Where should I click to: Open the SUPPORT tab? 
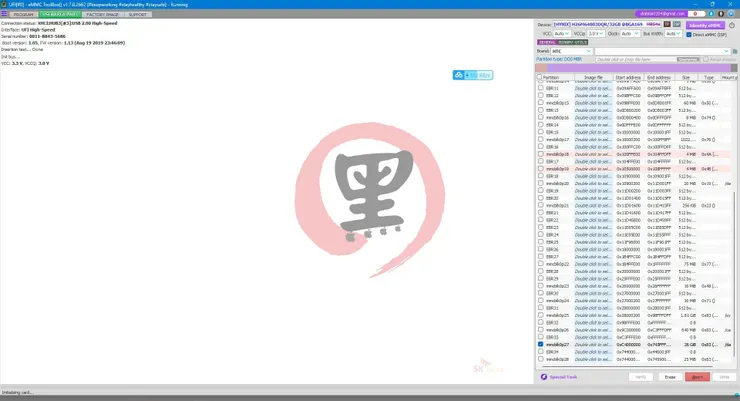138,15
